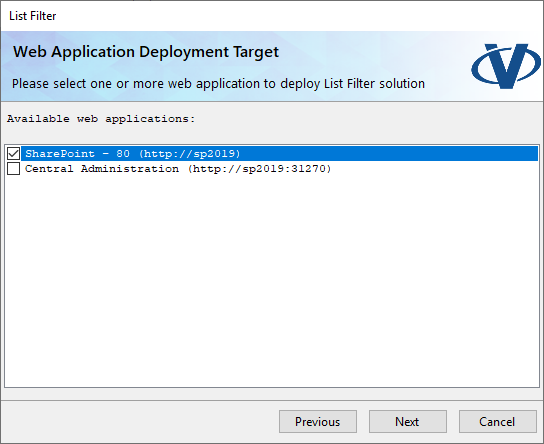Screen dimensions: 544x444
Task: Select the highlighted SharePoint - 80 row
Action: [x=280, y=153]
